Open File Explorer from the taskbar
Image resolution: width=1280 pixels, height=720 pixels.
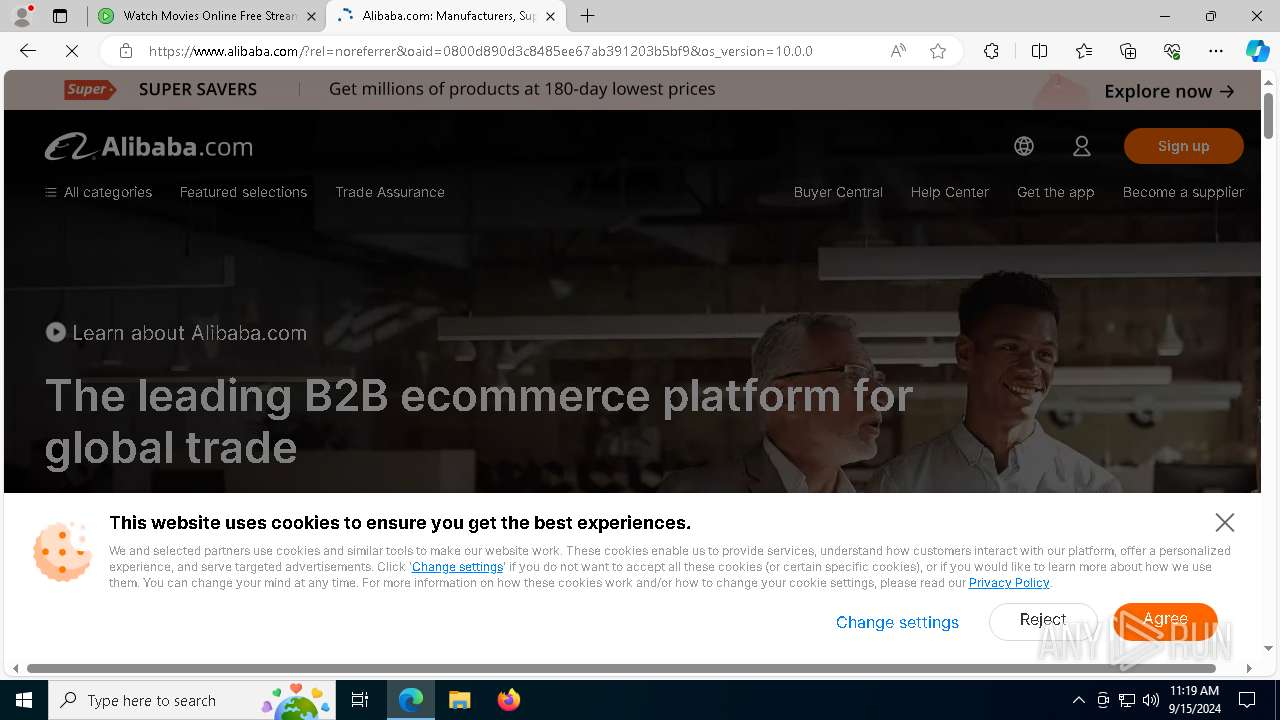459,700
